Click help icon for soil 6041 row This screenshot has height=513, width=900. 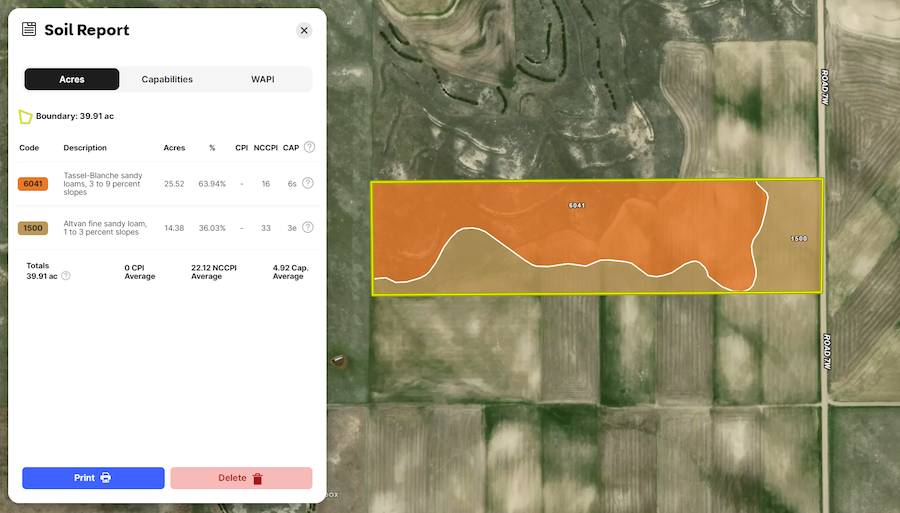click(x=308, y=183)
